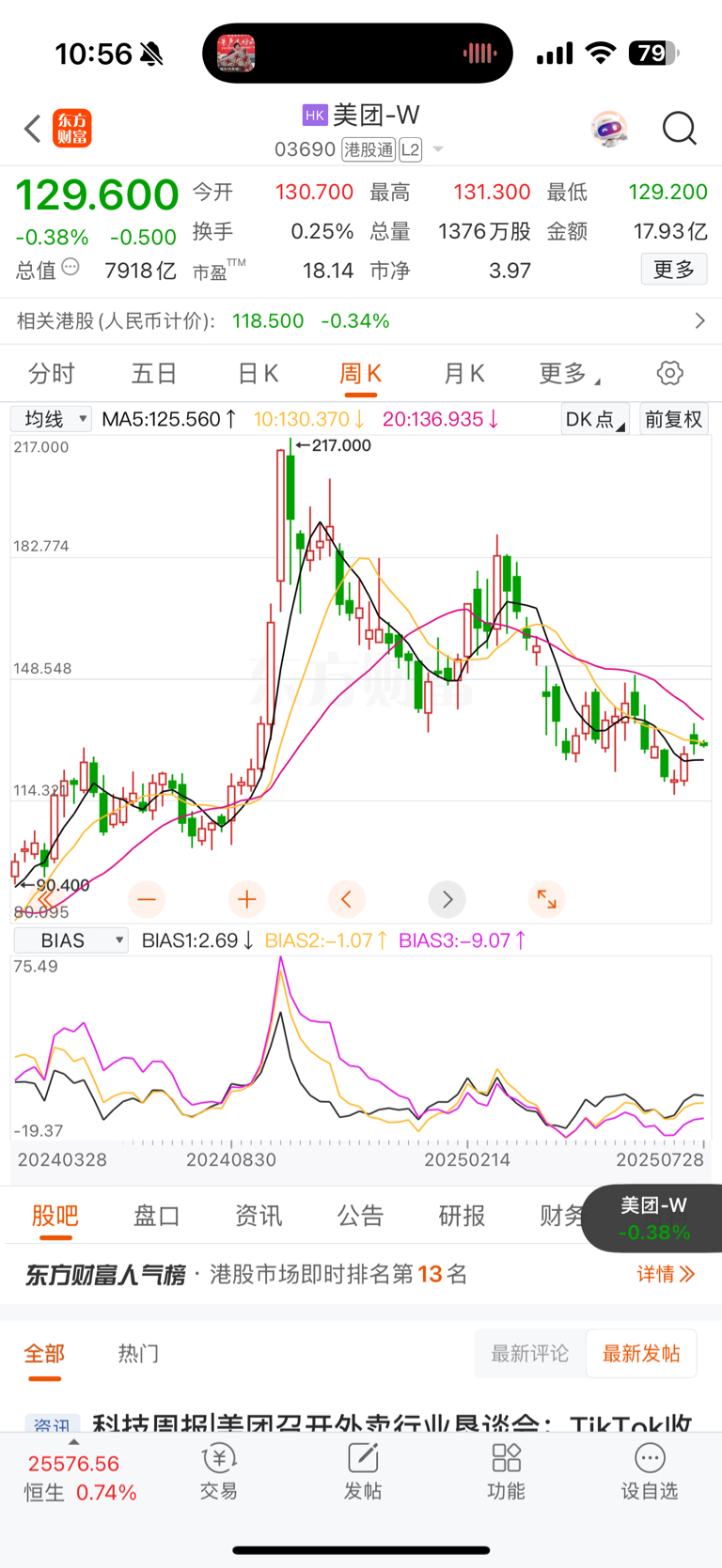This screenshot has width=722, height=1568.
Task: Zoom out chart with minus icon
Action: click(x=147, y=899)
